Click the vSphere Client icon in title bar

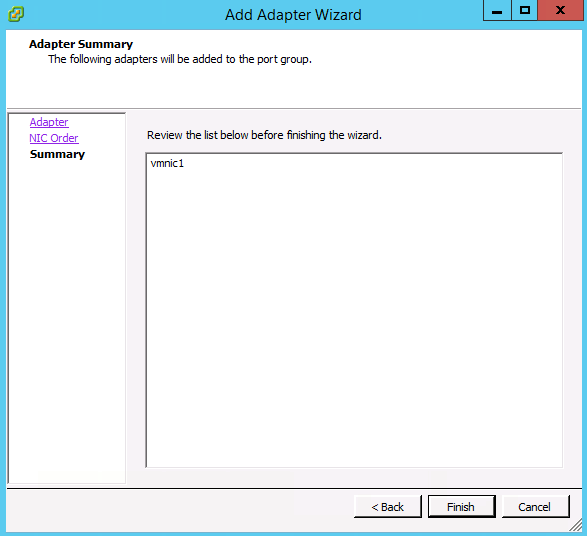coord(16,14)
